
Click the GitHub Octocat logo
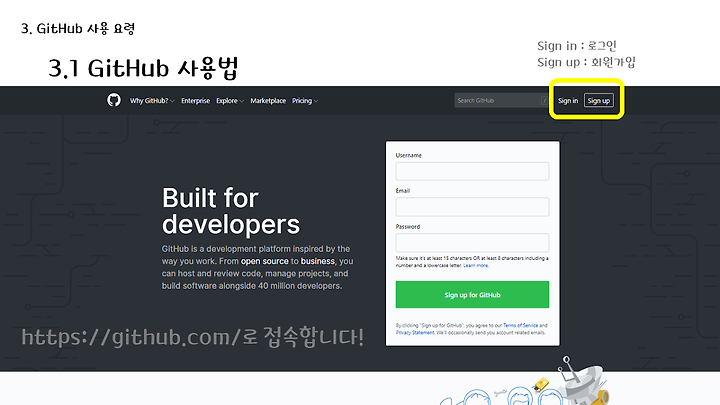click(114, 100)
